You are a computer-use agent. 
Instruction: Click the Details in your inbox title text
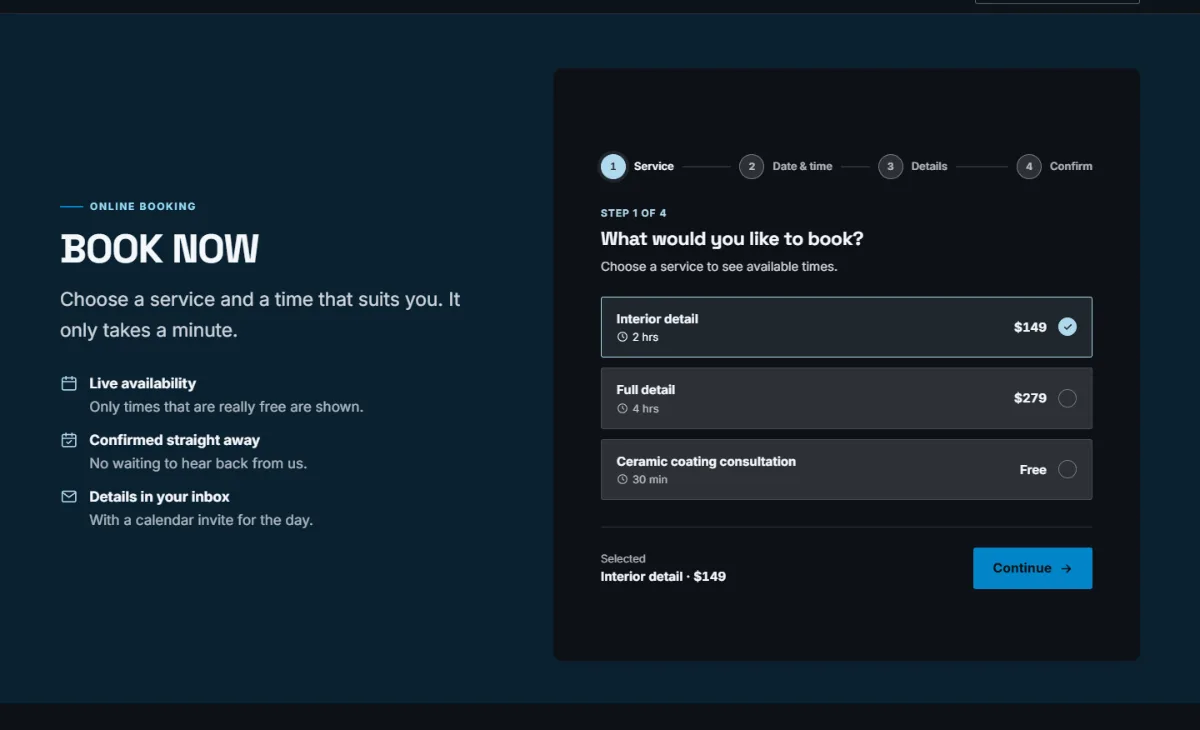click(x=159, y=496)
